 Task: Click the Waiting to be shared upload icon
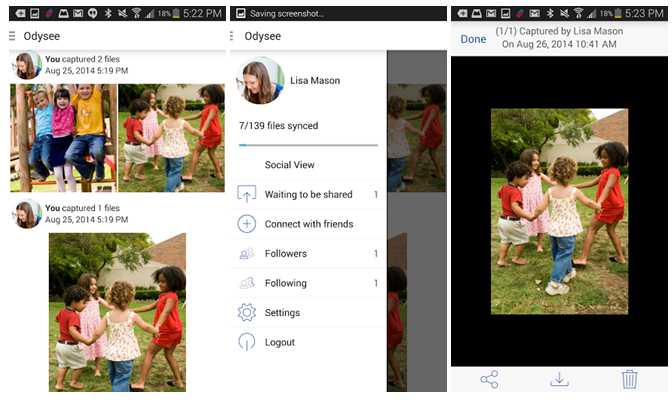[247, 194]
